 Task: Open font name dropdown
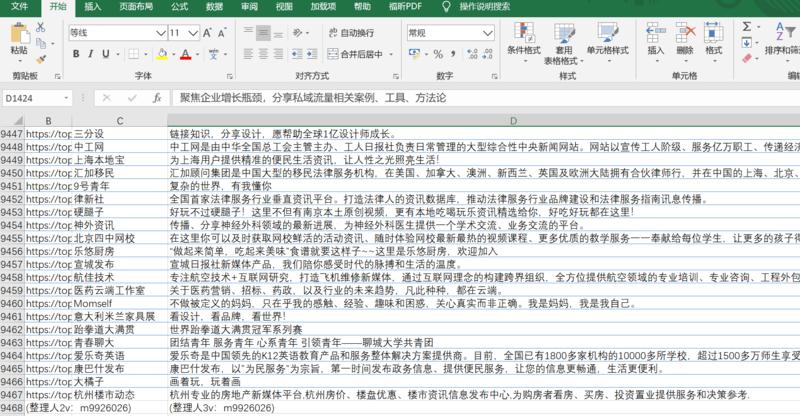point(161,33)
